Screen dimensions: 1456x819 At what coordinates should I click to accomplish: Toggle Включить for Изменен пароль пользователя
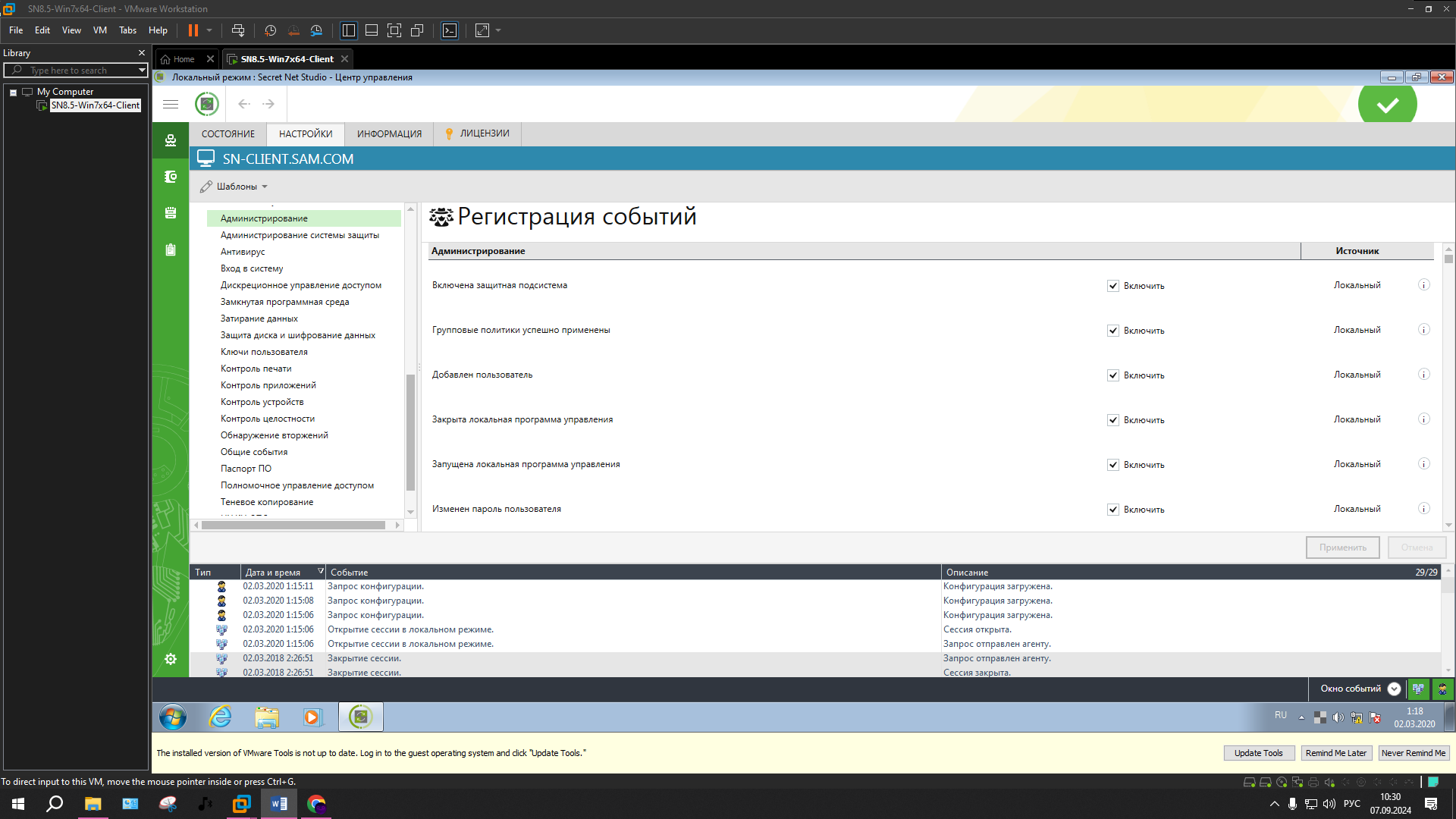point(1113,510)
